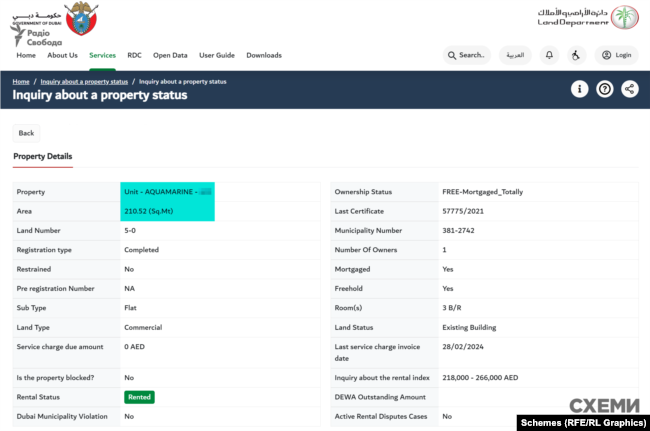This screenshot has height=431, width=650.
Task: Click the share icon
Action: click(x=629, y=89)
